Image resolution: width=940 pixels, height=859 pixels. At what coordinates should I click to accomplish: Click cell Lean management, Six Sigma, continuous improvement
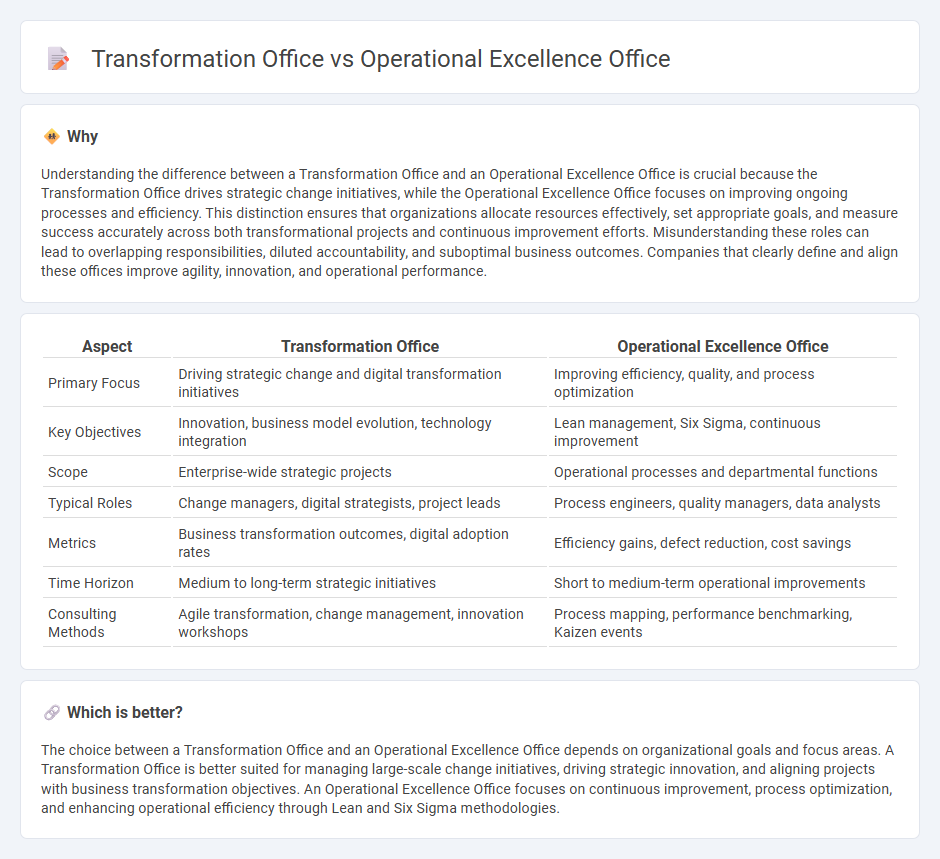click(x=722, y=432)
